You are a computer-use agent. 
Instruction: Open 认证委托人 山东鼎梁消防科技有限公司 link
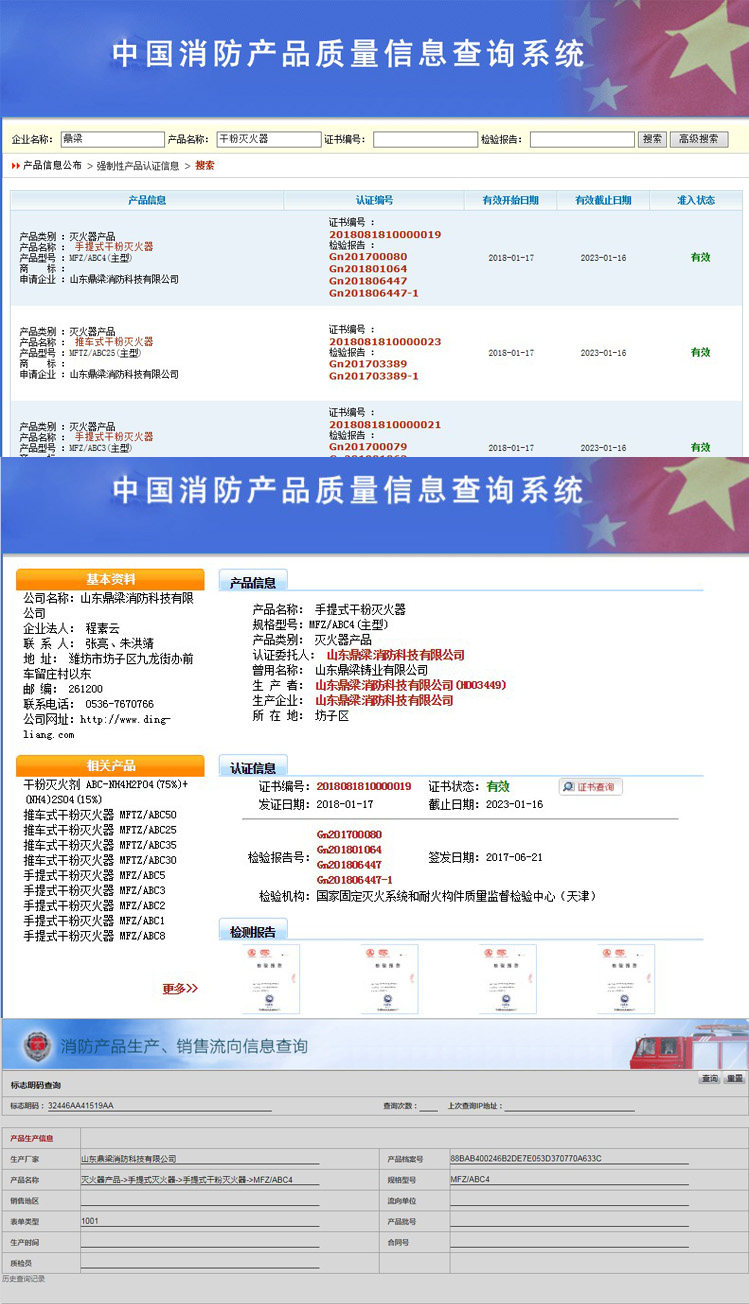396,655
